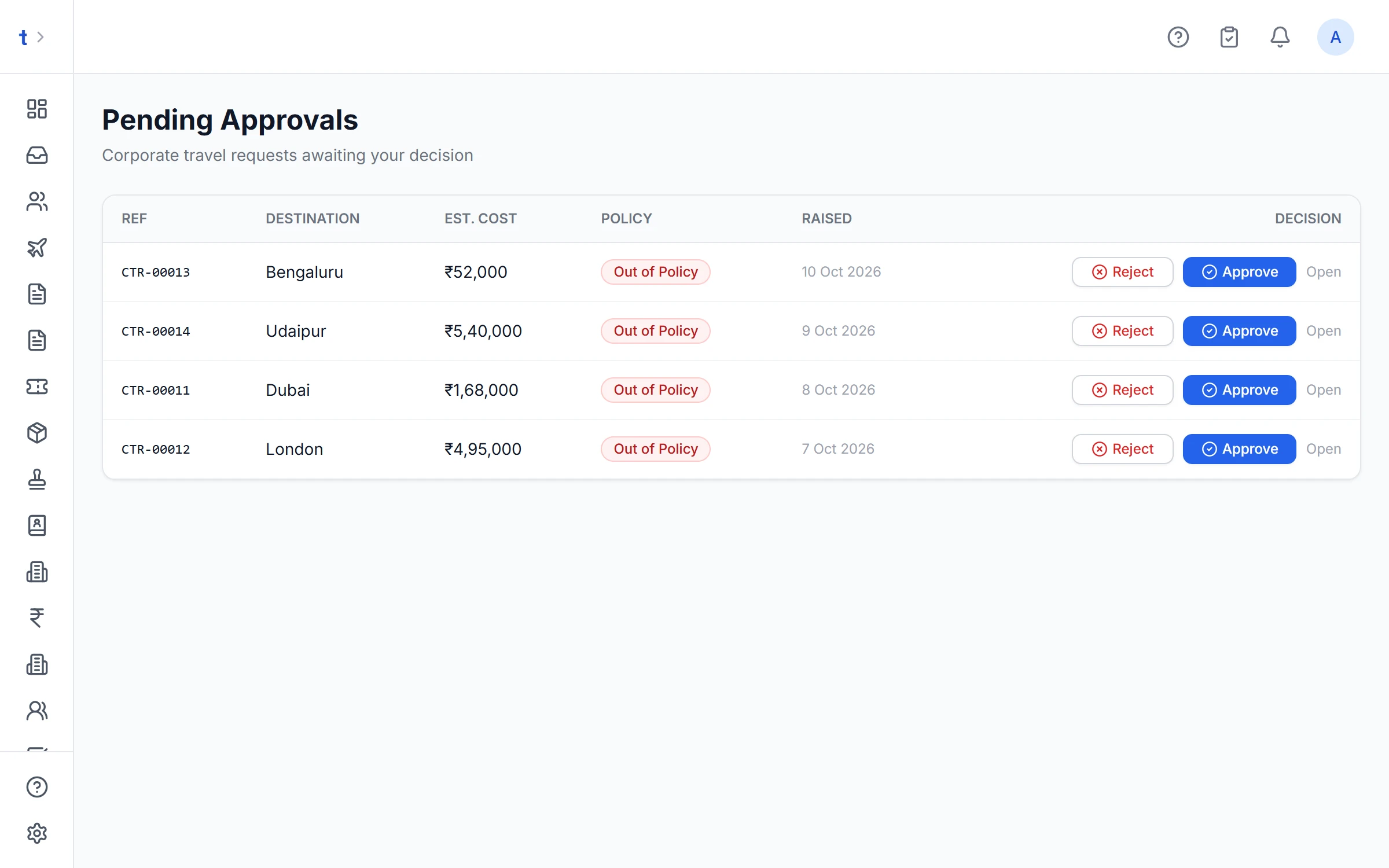Click the EST. COST column header
This screenshot has height=868, width=1389.
(480, 219)
